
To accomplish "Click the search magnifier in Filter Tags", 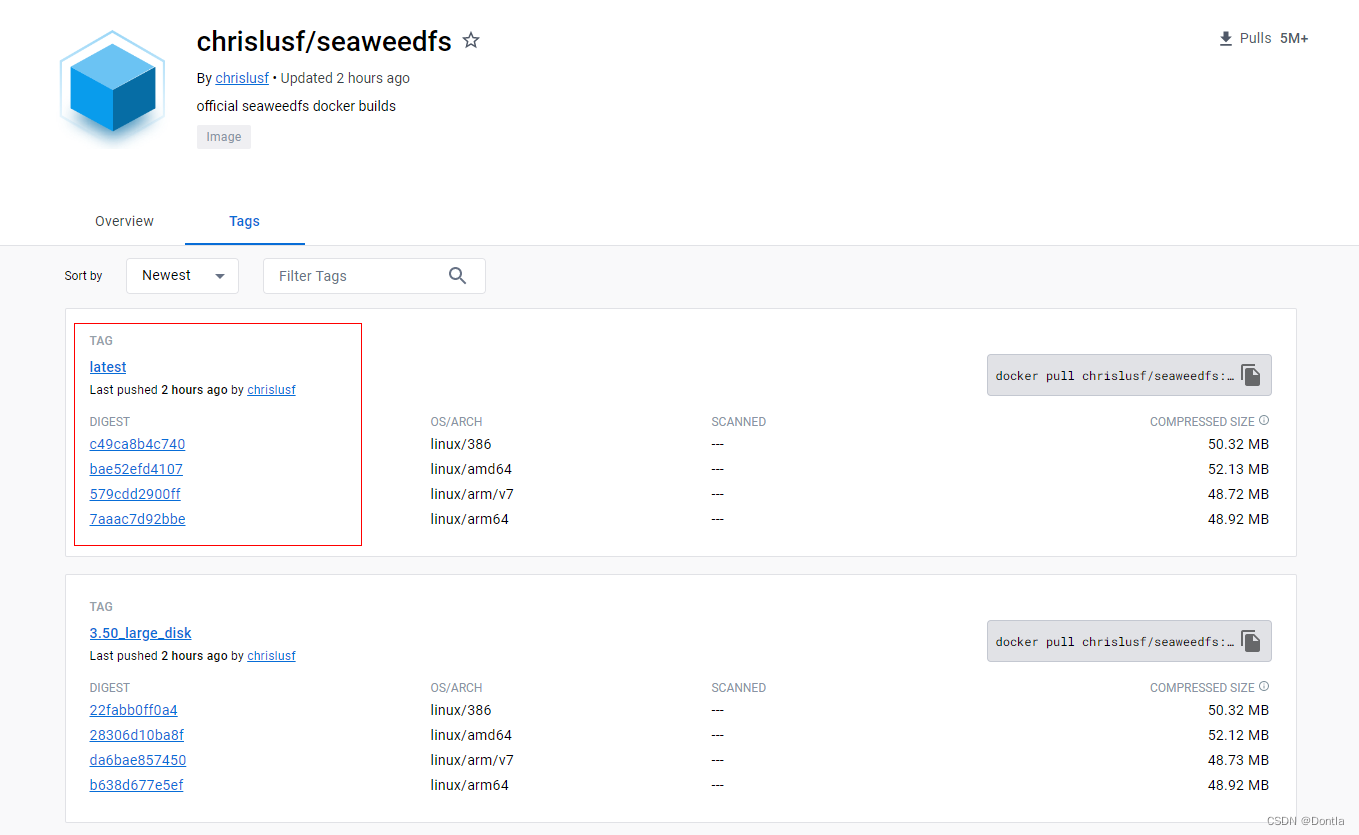I will click(457, 275).
